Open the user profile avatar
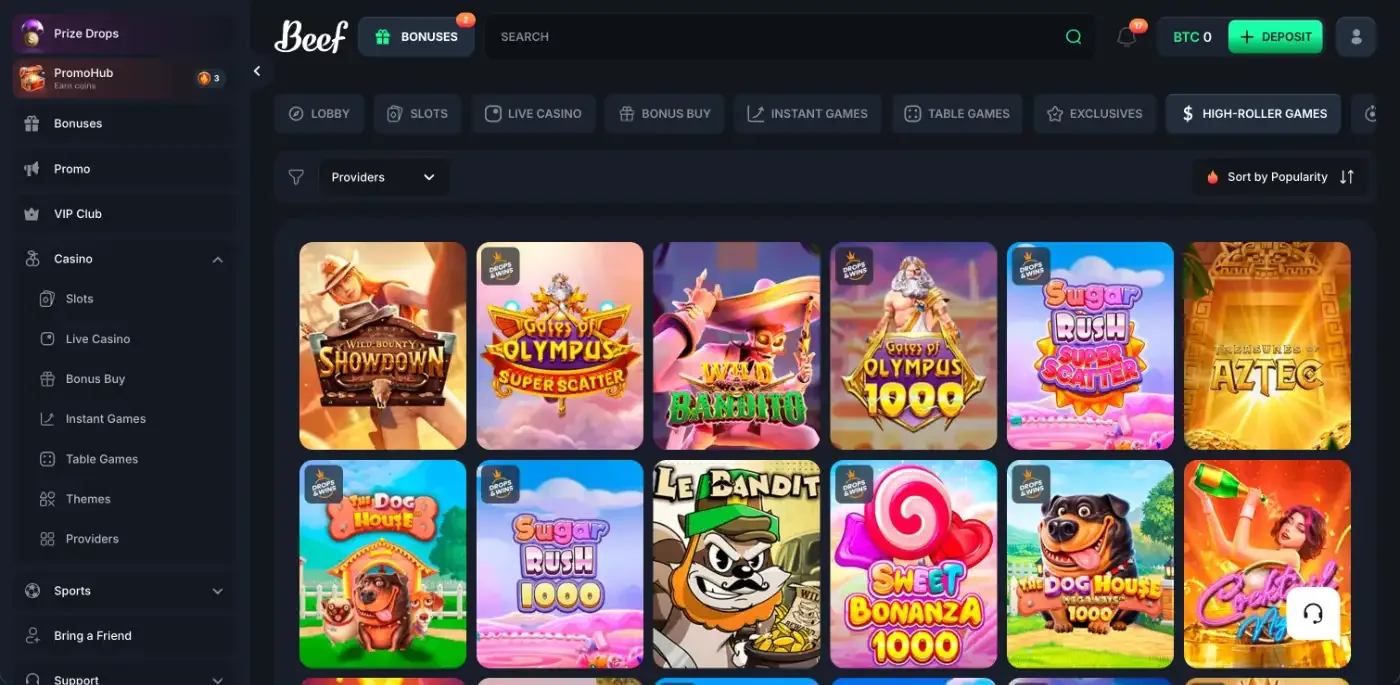Screen dimensions: 1400x685 coord(1356,37)
